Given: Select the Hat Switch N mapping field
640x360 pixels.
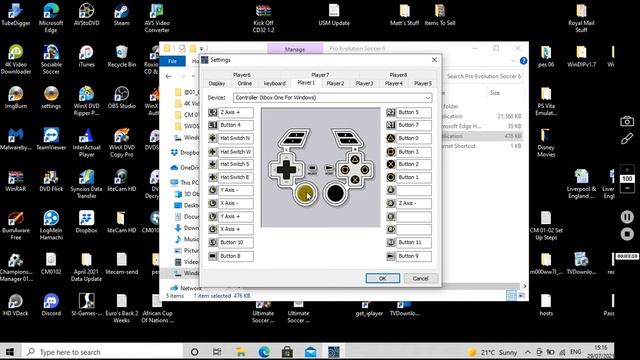Looking at the screenshot, I should click(236, 138).
